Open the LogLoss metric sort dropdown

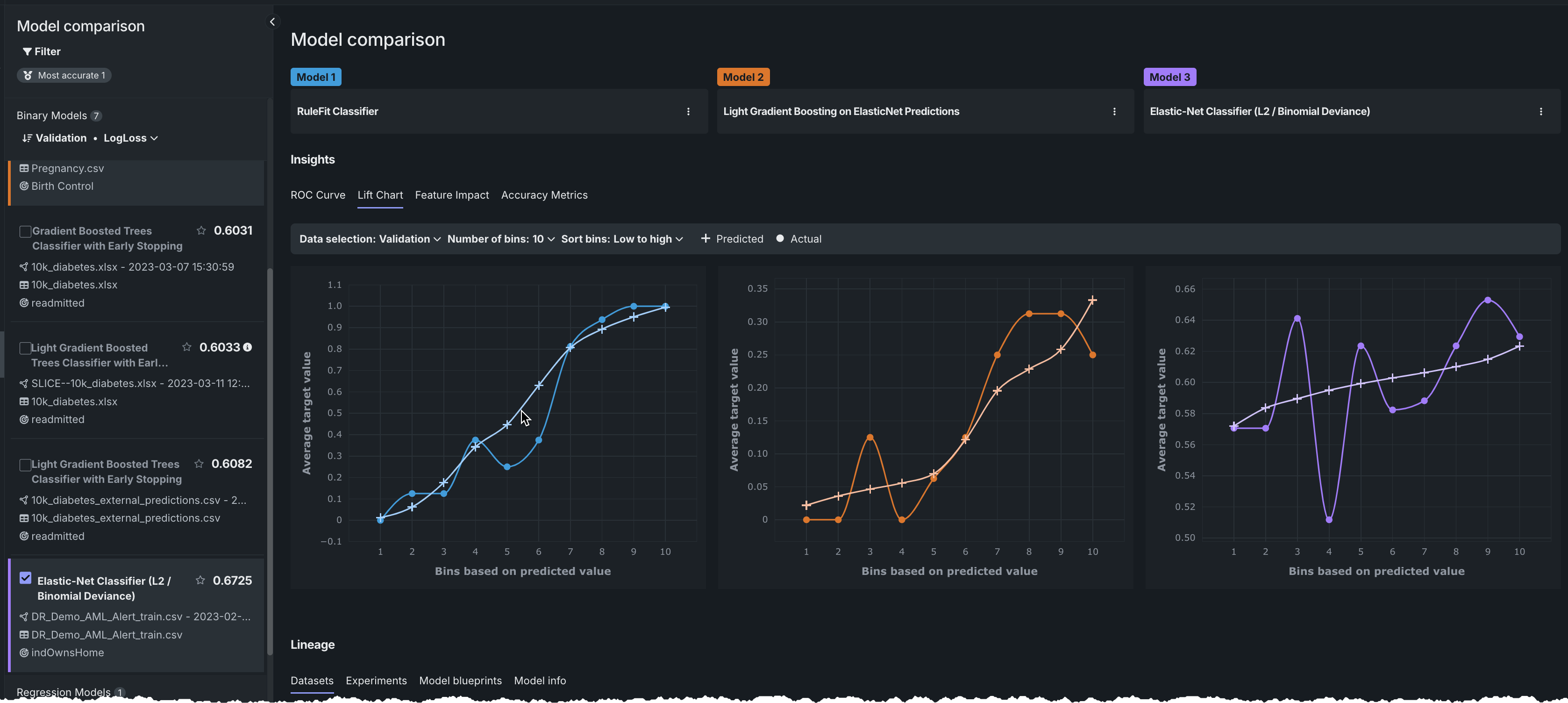130,138
